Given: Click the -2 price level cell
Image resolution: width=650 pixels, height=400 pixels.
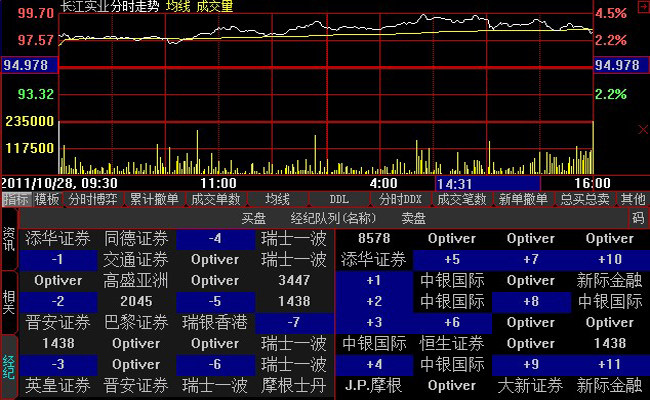Looking at the screenshot, I should (58, 302).
